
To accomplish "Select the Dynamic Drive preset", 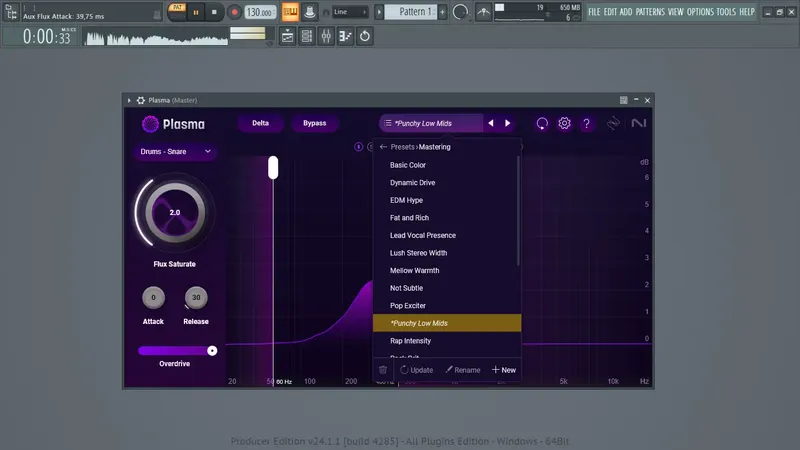I will 447,183.
